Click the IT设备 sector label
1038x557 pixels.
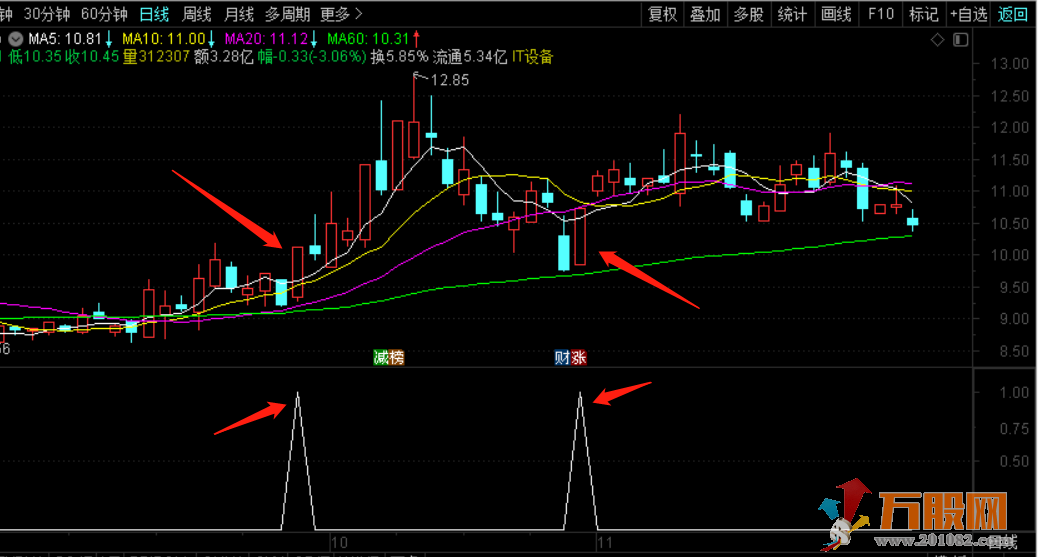(532, 57)
